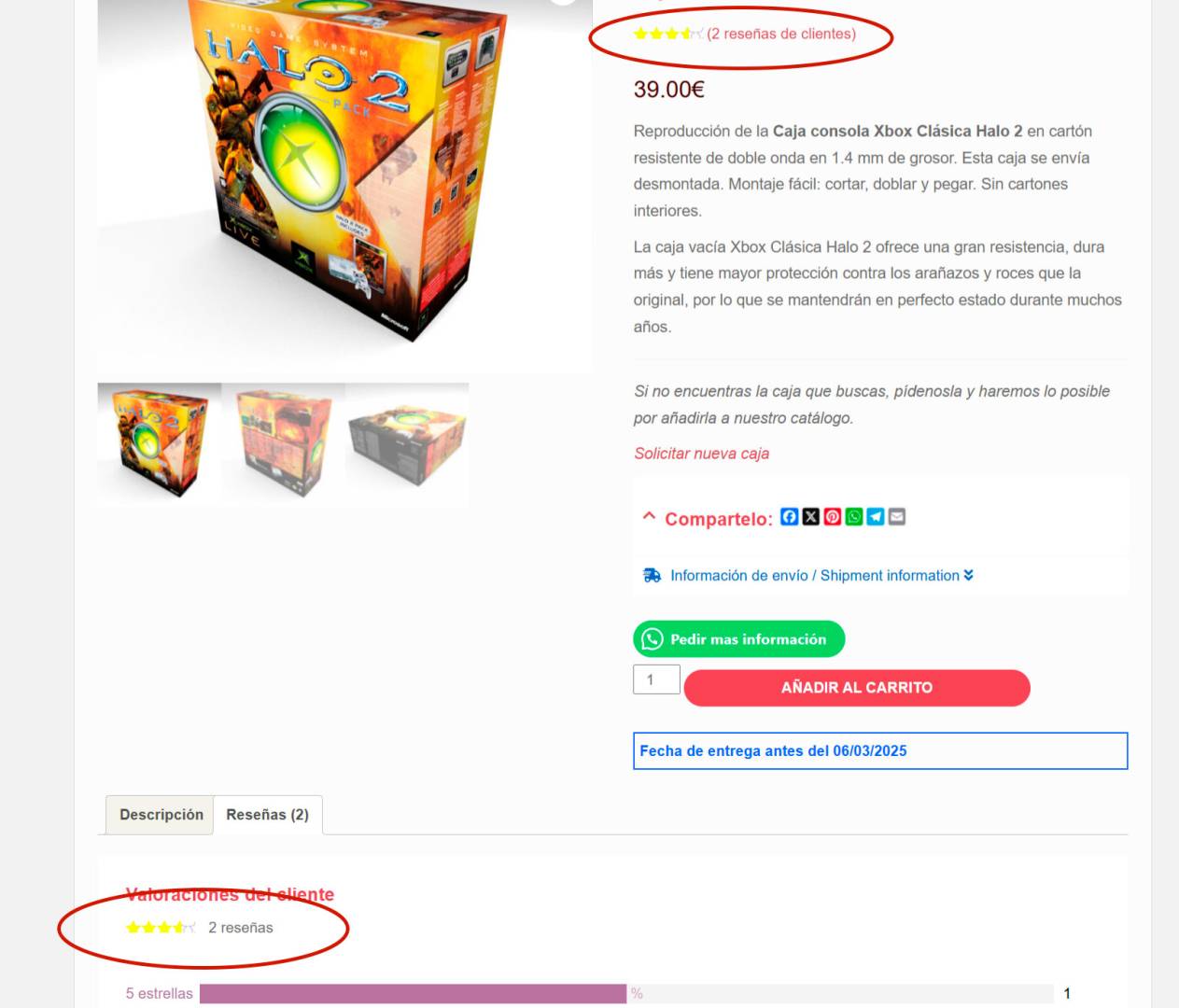Open the Solicitar nueva caja link
Image resolution: width=1179 pixels, height=1008 pixels.
tap(702, 454)
